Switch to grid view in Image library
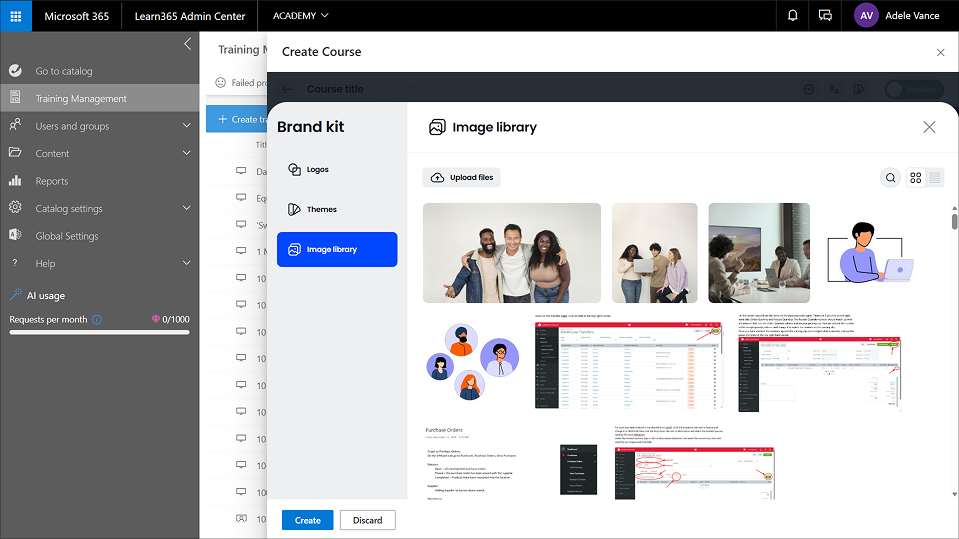Image resolution: width=959 pixels, height=539 pixels. pyautogui.click(x=915, y=178)
